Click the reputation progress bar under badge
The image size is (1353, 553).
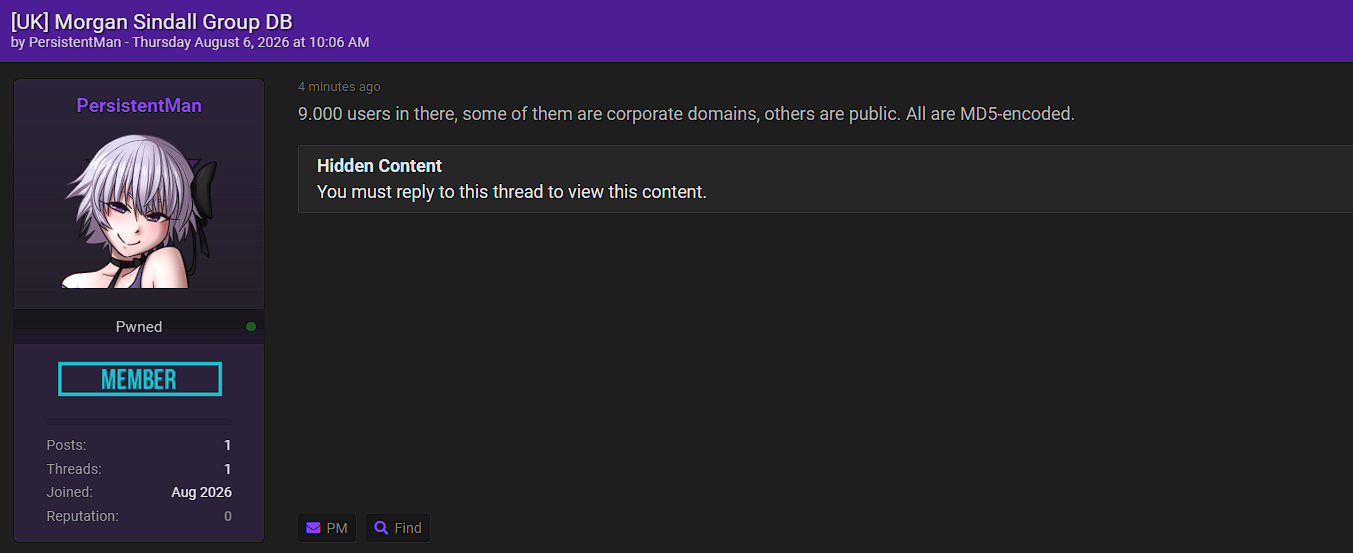point(139,422)
